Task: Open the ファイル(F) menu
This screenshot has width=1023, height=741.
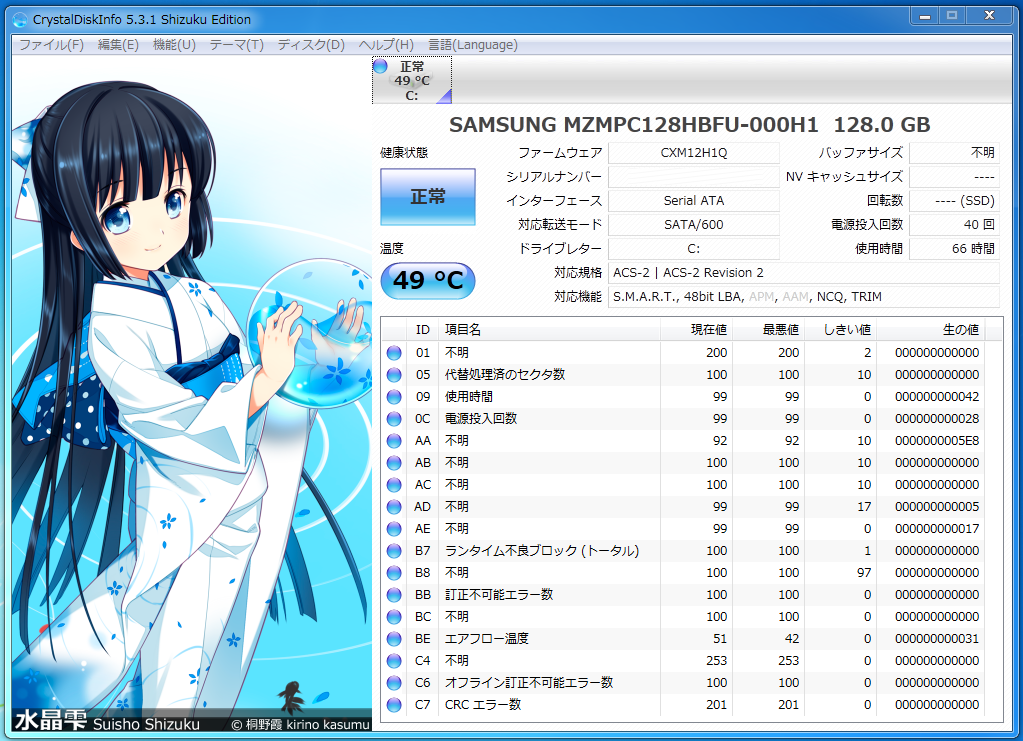Action: tap(52, 45)
